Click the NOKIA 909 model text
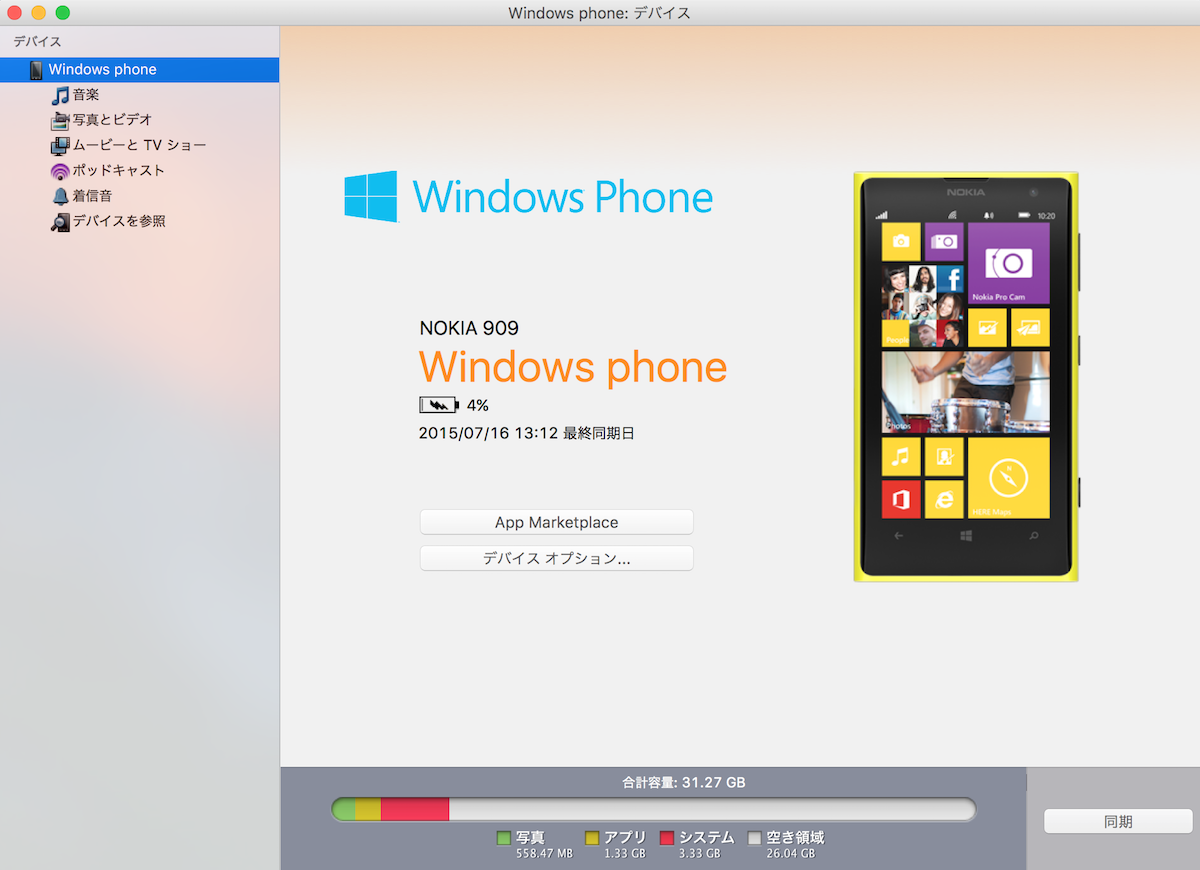 pos(469,328)
